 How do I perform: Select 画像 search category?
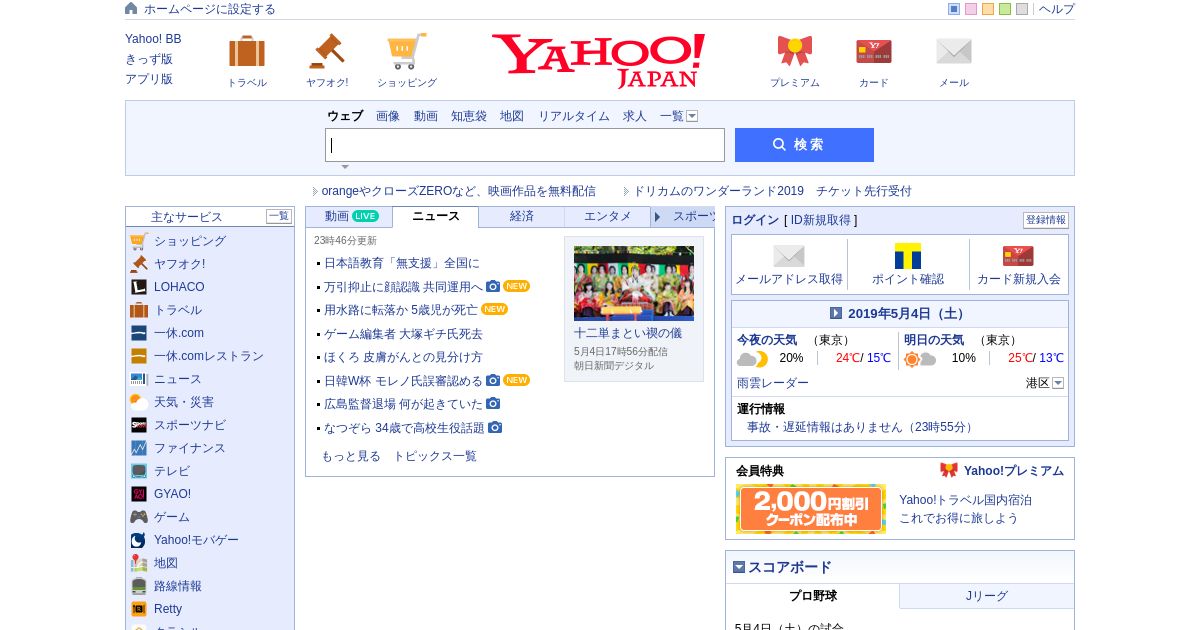tap(388, 116)
